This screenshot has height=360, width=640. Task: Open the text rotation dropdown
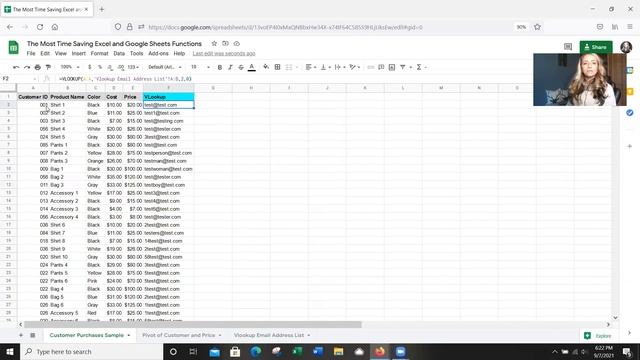pos(355,67)
